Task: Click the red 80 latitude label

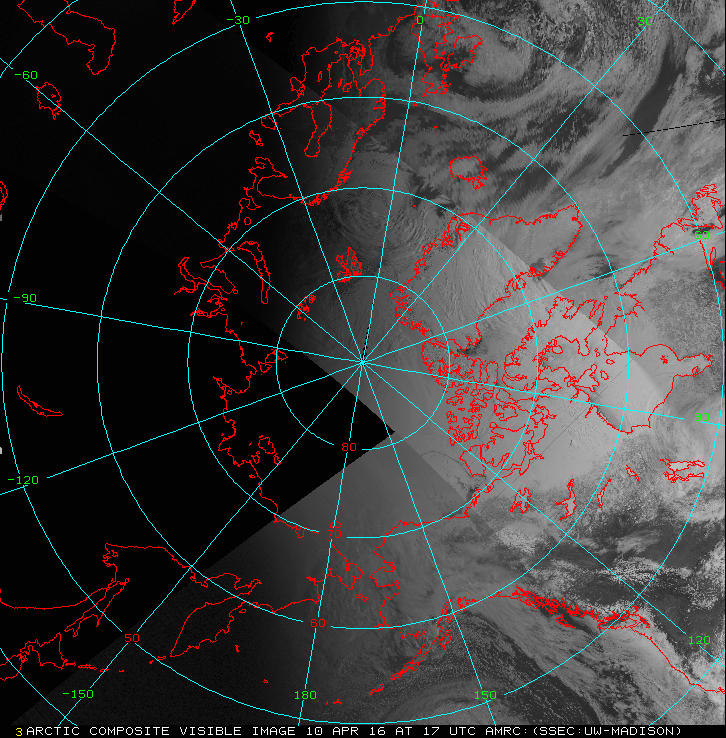Action: coord(349,447)
